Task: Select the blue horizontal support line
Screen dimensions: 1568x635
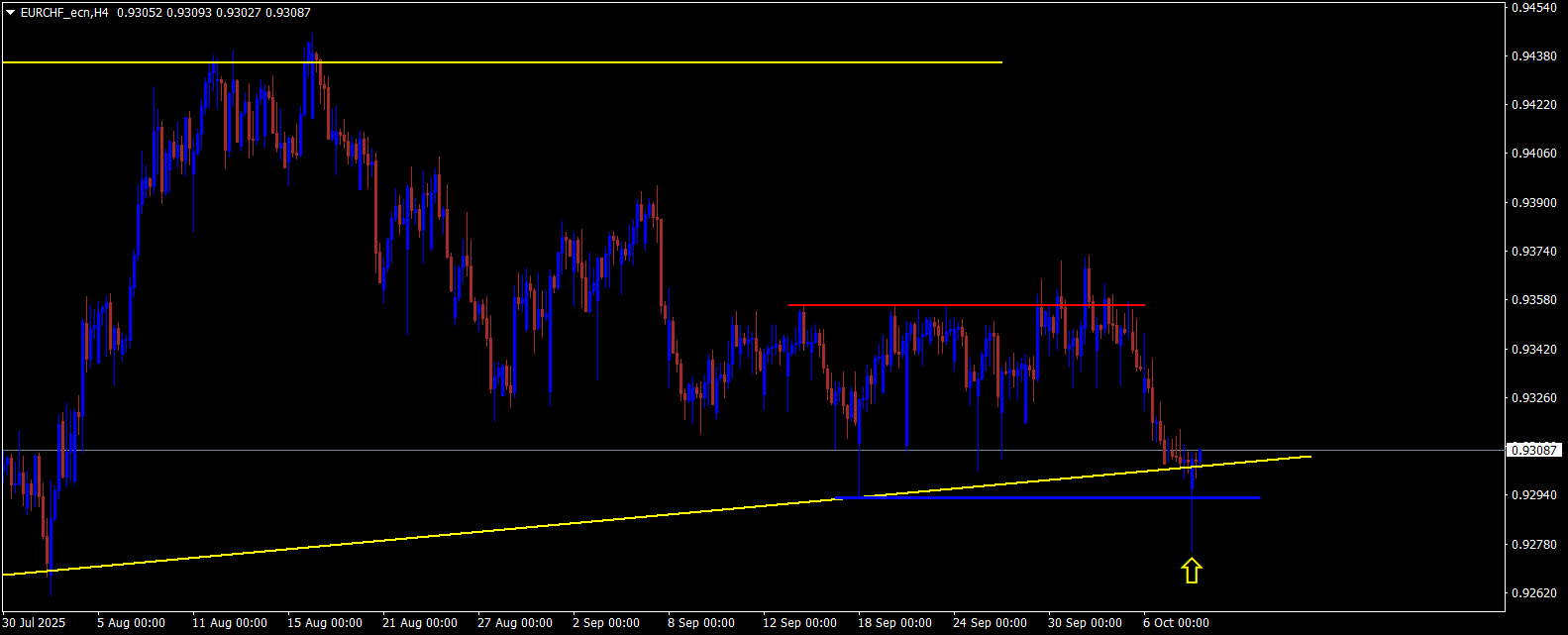Action: click(1048, 497)
